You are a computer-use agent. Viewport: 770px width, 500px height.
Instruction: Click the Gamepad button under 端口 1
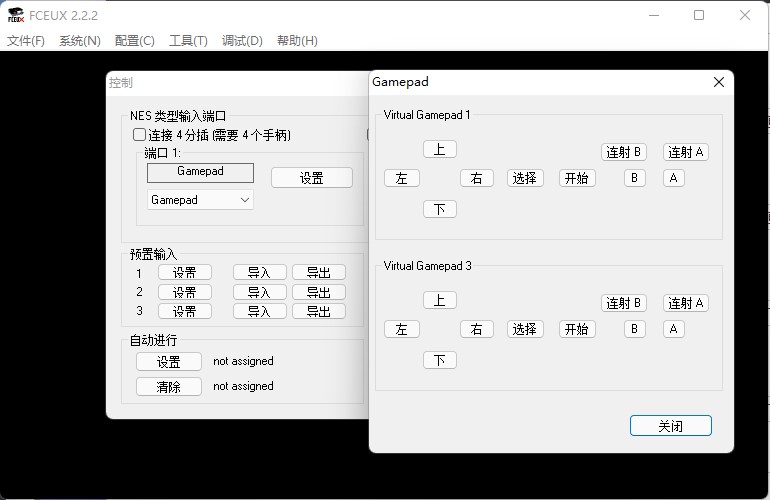tap(200, 172)
